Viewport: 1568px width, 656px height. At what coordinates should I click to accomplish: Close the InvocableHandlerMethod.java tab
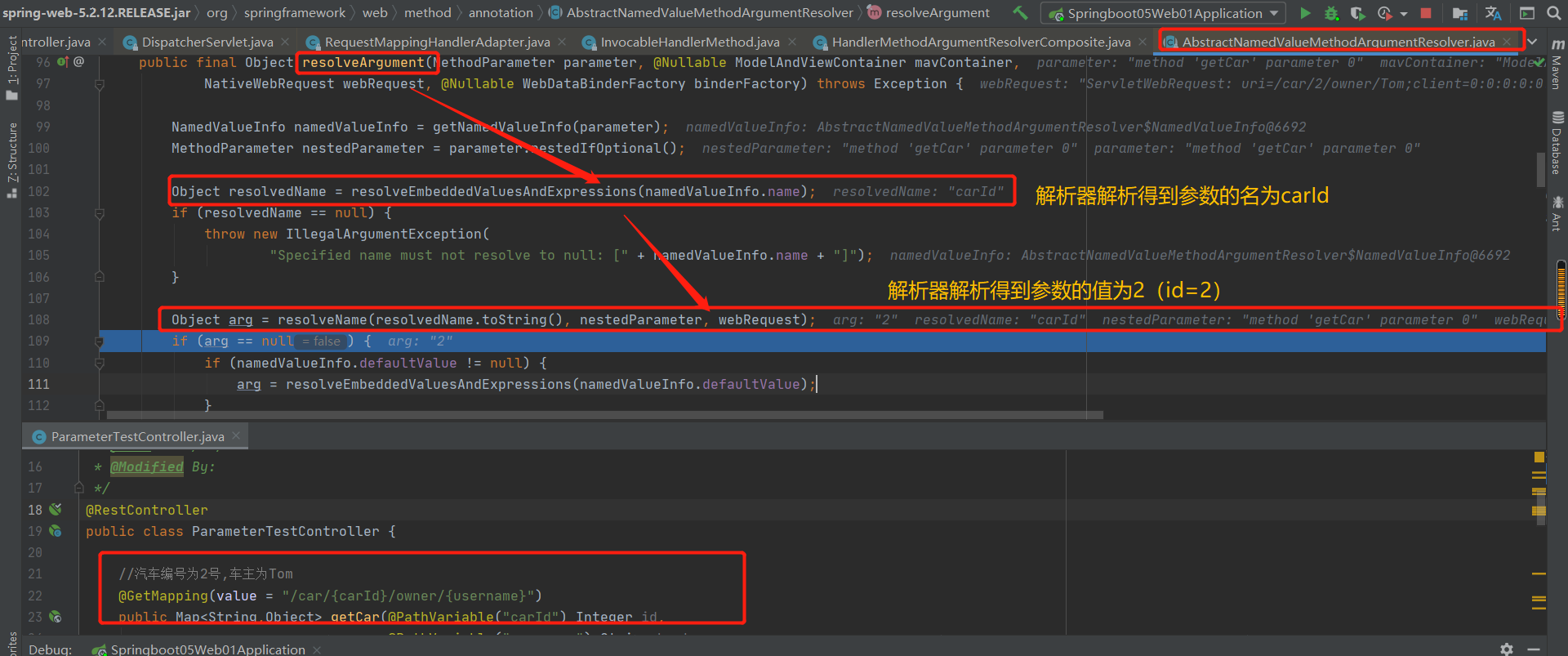click(x=791, y=42)
